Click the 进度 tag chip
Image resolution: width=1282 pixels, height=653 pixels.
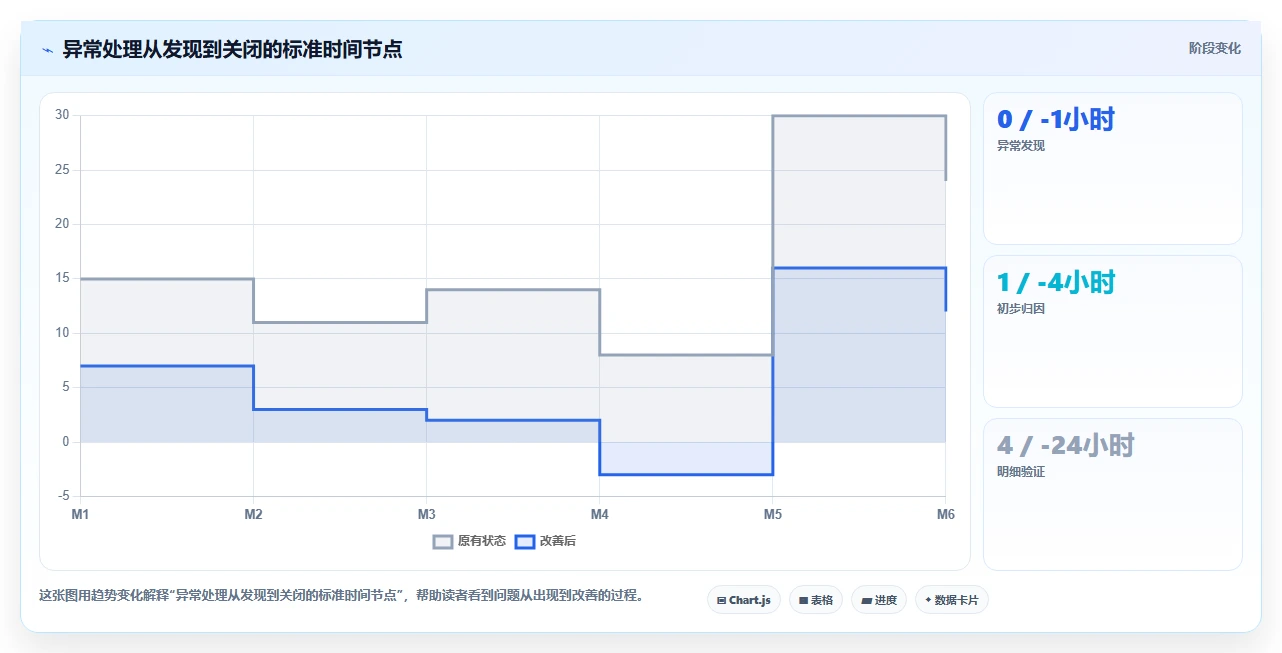879,600
